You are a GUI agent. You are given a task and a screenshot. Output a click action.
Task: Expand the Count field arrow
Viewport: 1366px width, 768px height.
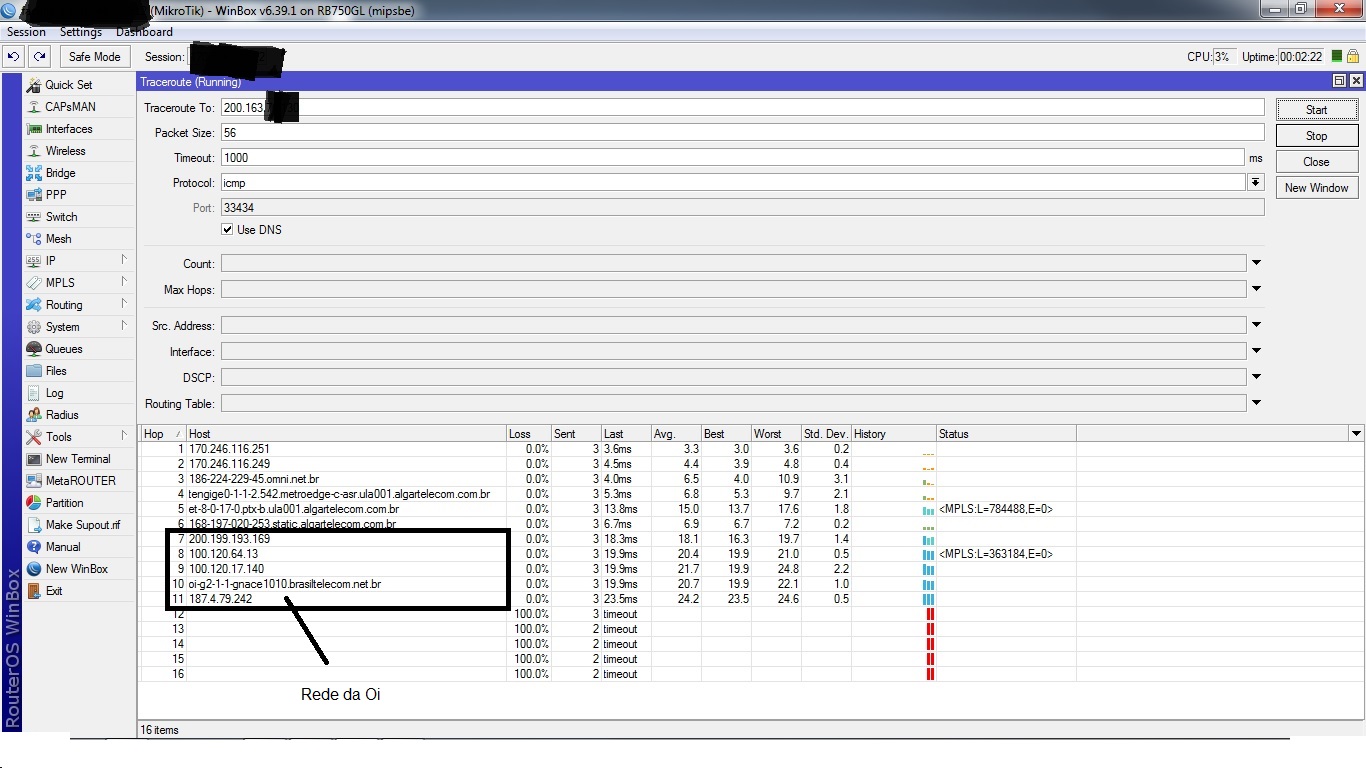click(x=1256, y=263)
